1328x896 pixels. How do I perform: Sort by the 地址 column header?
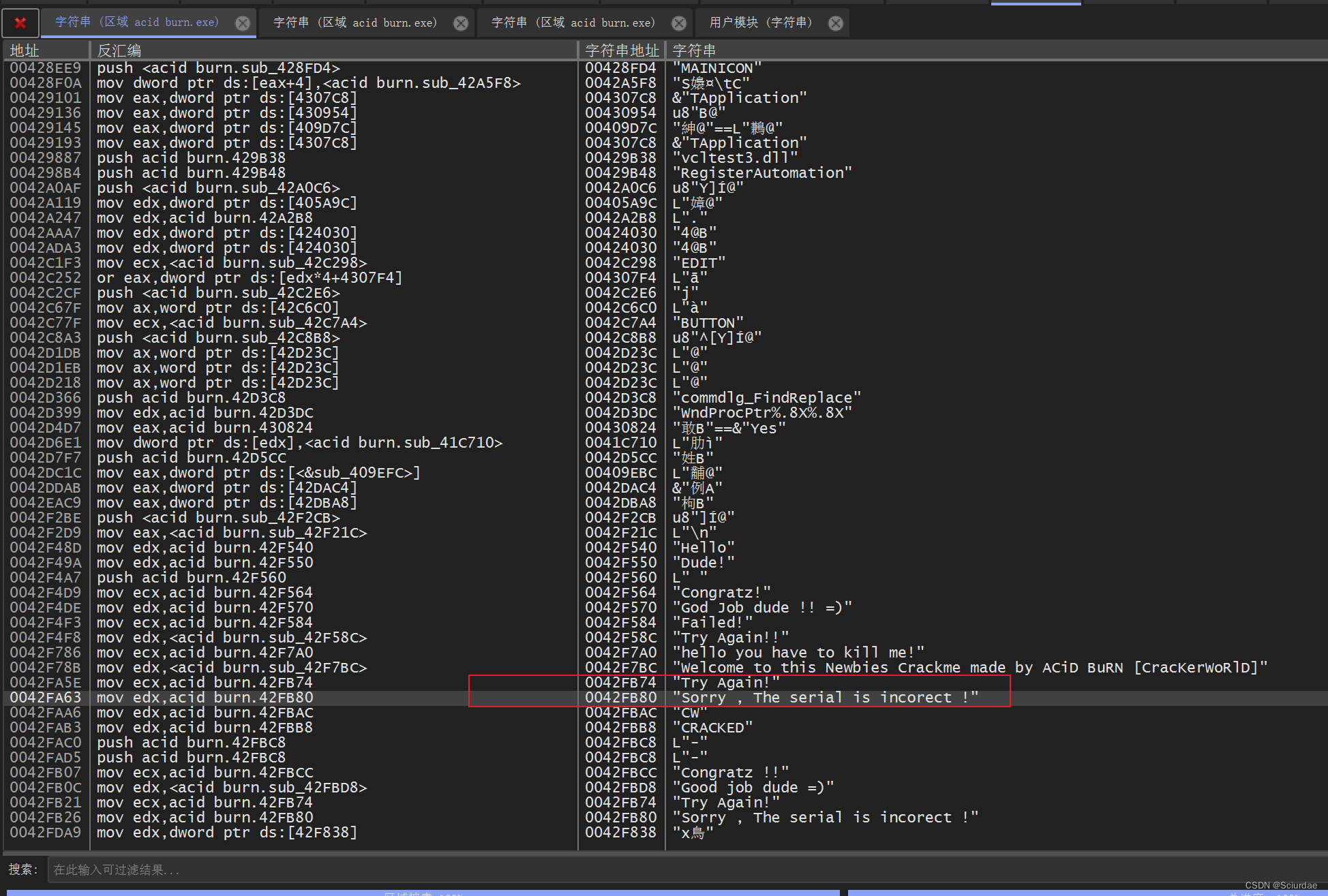[25, 50]
